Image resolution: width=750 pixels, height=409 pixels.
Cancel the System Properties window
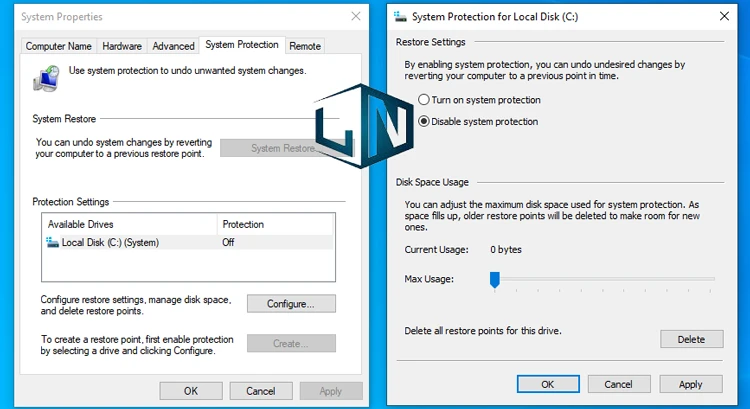coord(261,391)
